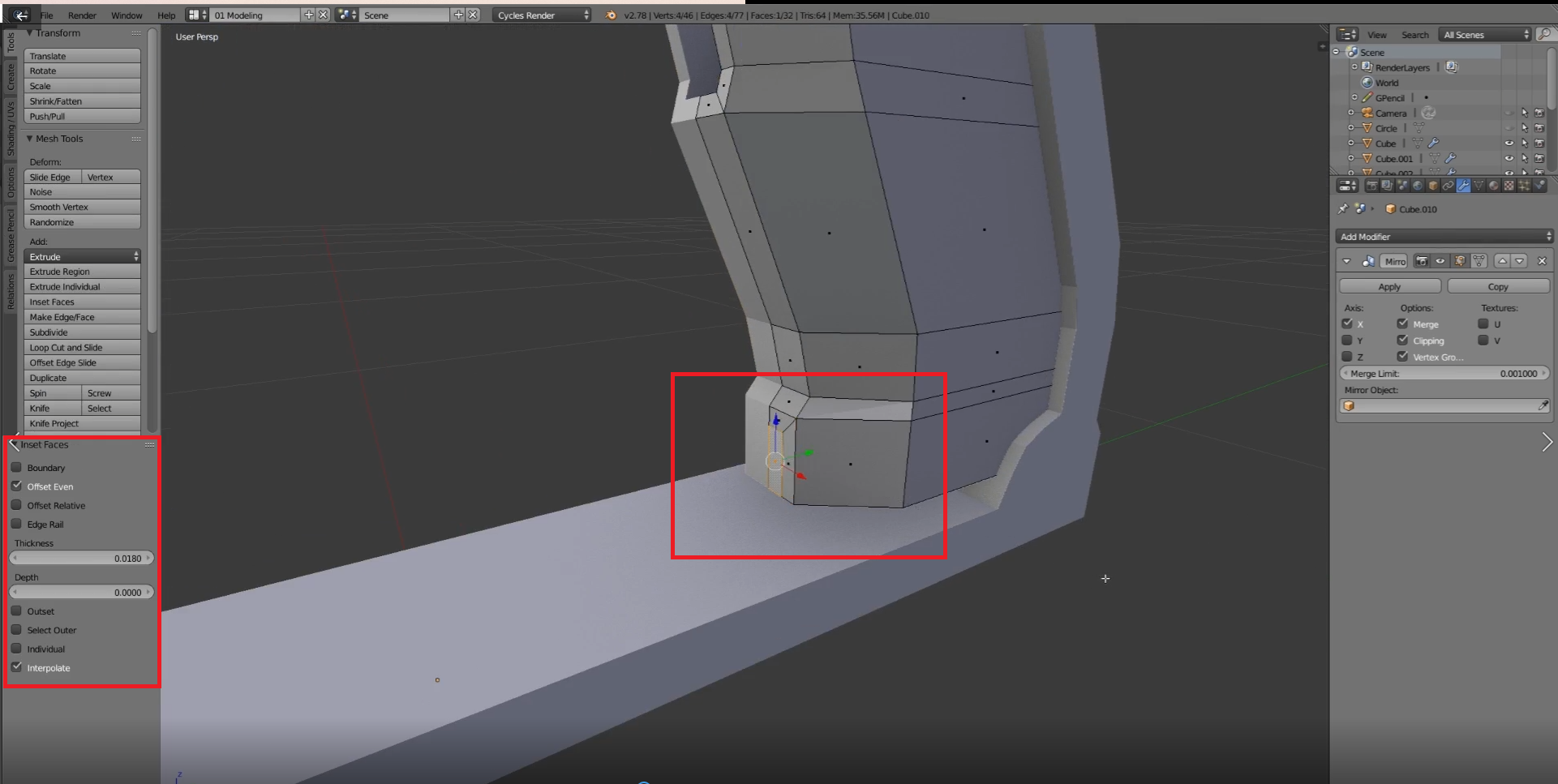Open the Constraints properties chain tab

coord(1449,186)
